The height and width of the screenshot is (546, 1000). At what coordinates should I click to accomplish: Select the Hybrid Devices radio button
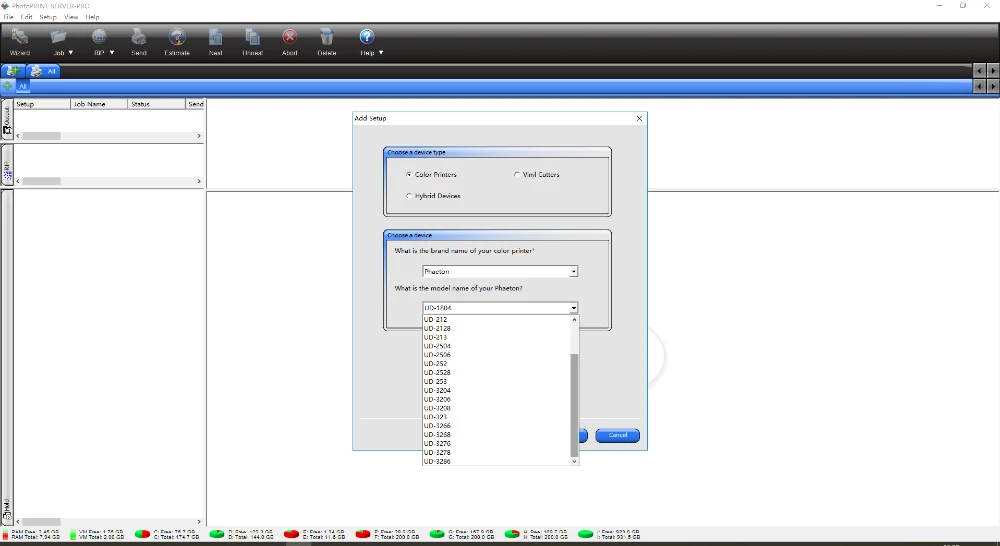click(409, 196)
